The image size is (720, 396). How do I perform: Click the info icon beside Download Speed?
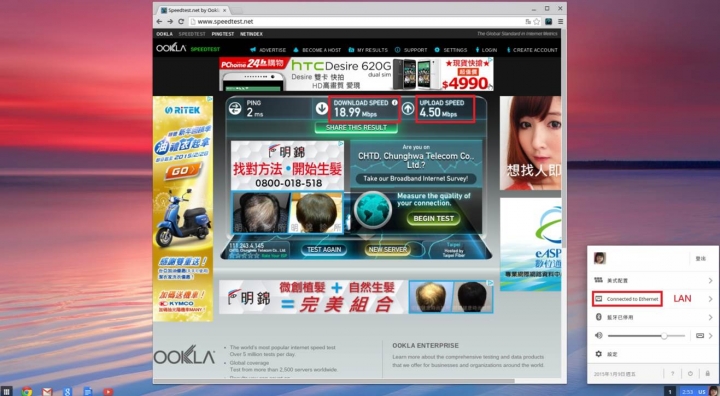click(394, 103)
